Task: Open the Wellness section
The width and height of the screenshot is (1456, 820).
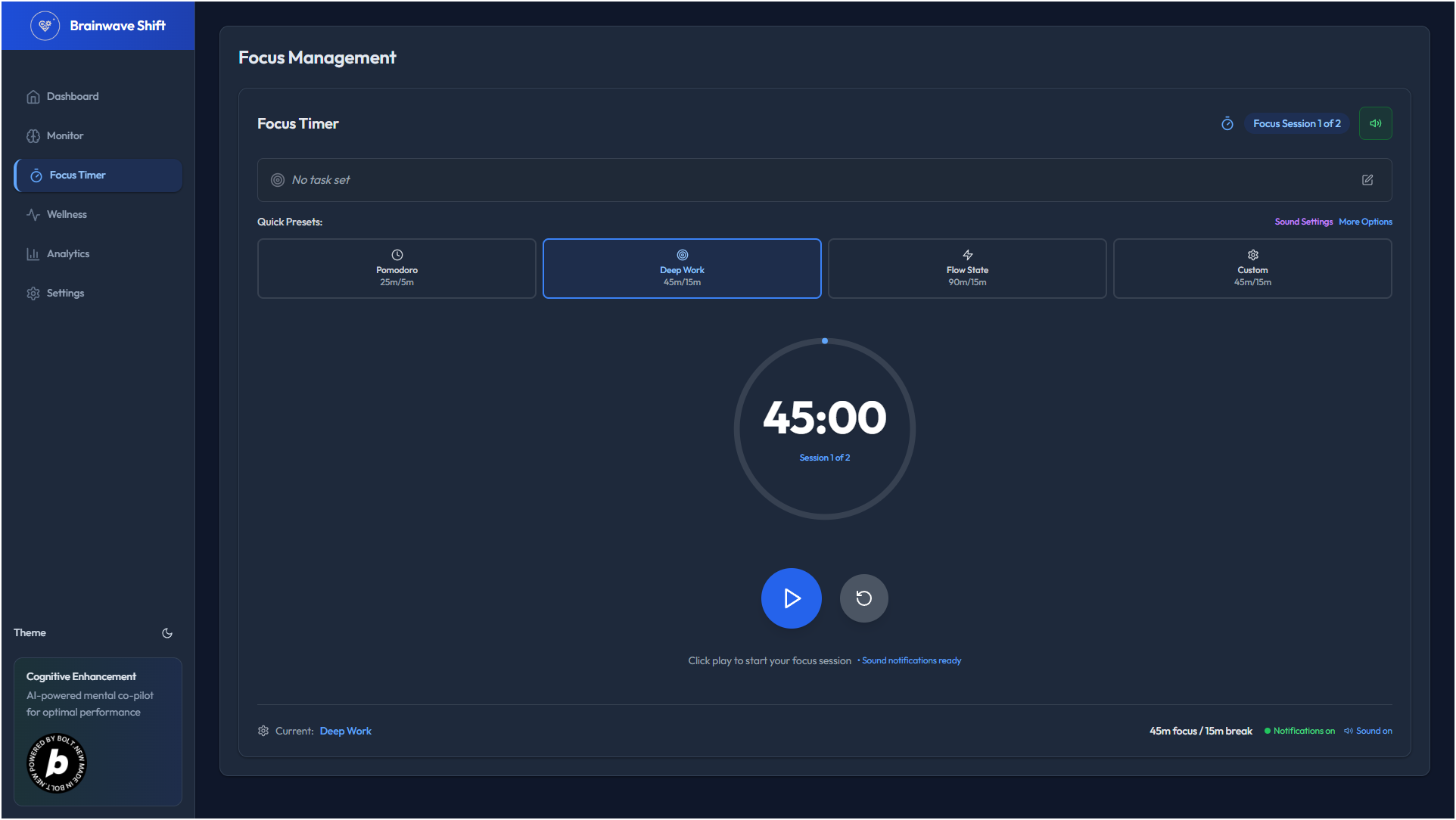Action: (x=67, y=215)
